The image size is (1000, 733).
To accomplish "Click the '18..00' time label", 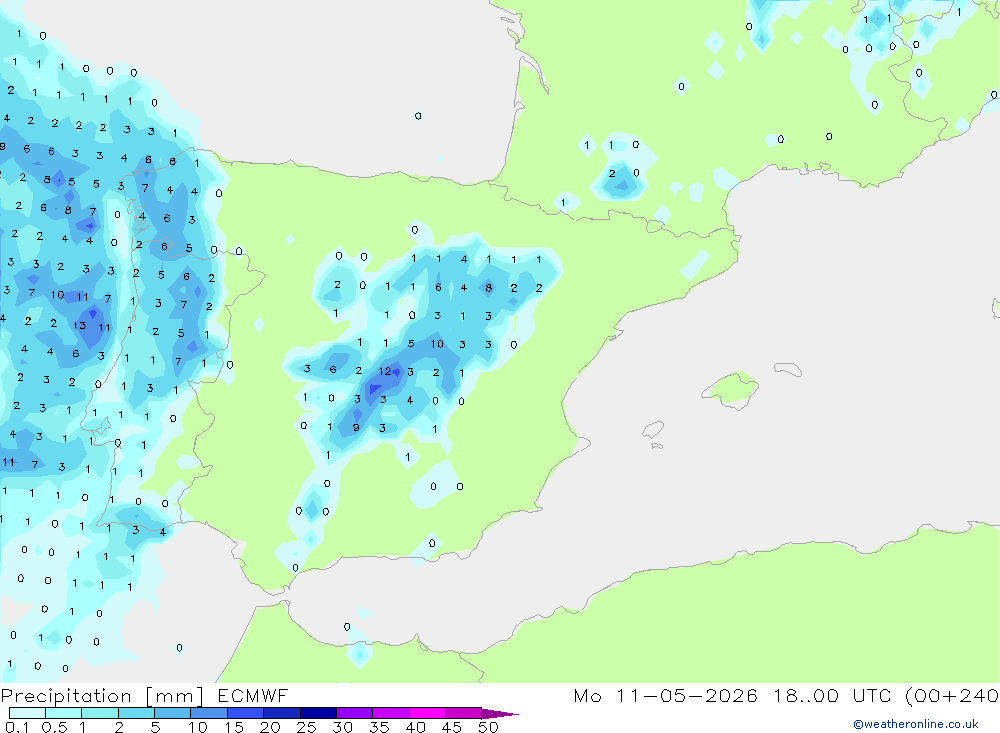I will pos(806,695).
